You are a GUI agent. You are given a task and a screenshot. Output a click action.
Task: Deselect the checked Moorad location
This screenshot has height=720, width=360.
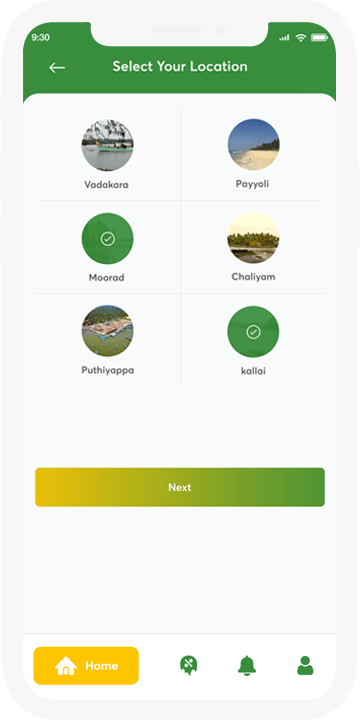click(x=107, y=238)
